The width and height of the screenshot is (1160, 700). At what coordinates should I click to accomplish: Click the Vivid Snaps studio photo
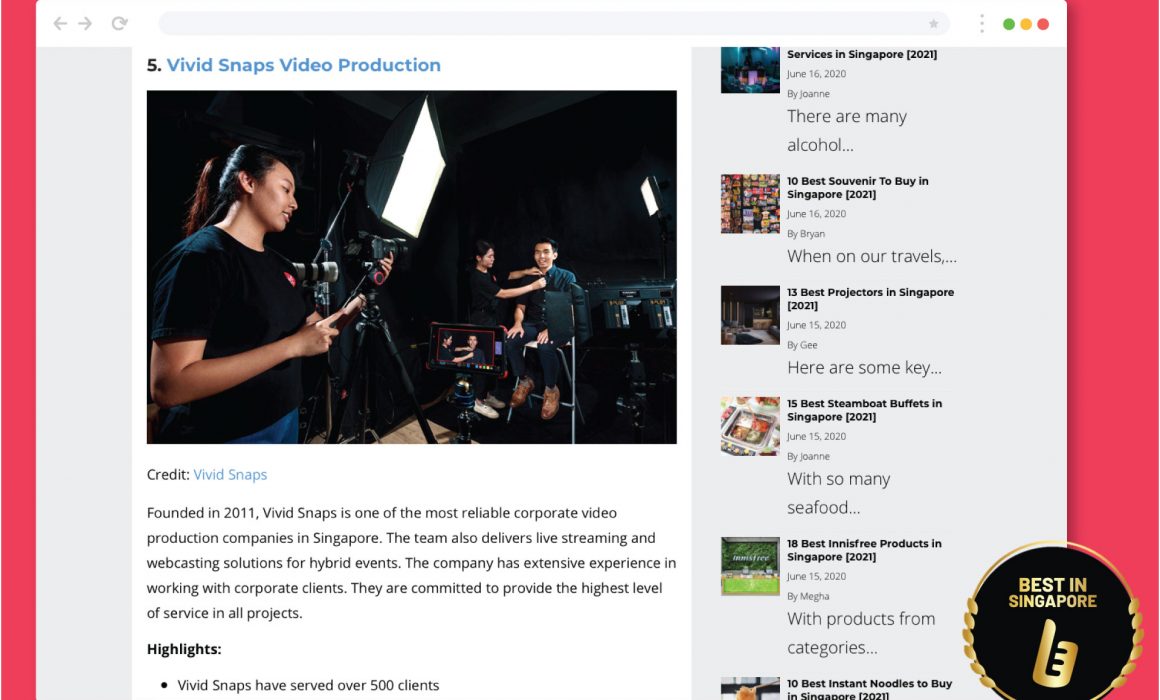click(x=411, y=267)
